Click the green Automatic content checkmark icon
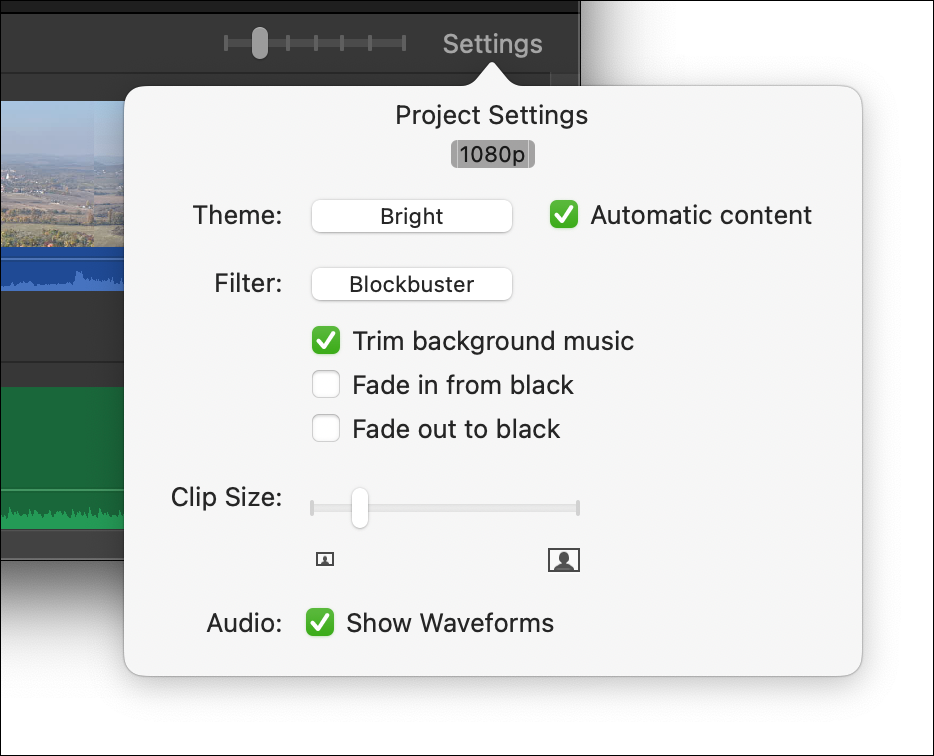 coord(563,214)
